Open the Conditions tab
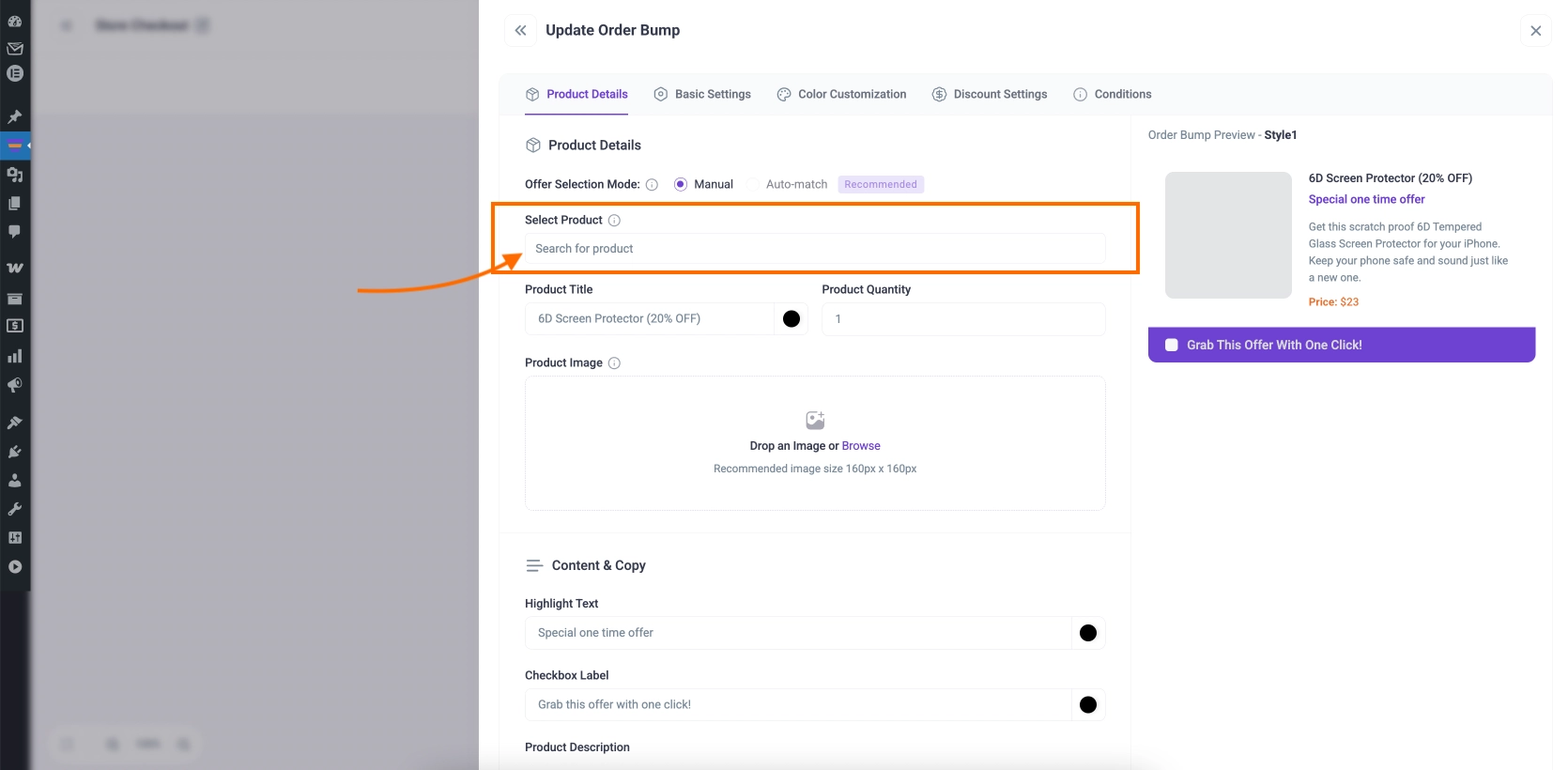The height and width of the screenshot is (770, 1568). point(1112,94)
